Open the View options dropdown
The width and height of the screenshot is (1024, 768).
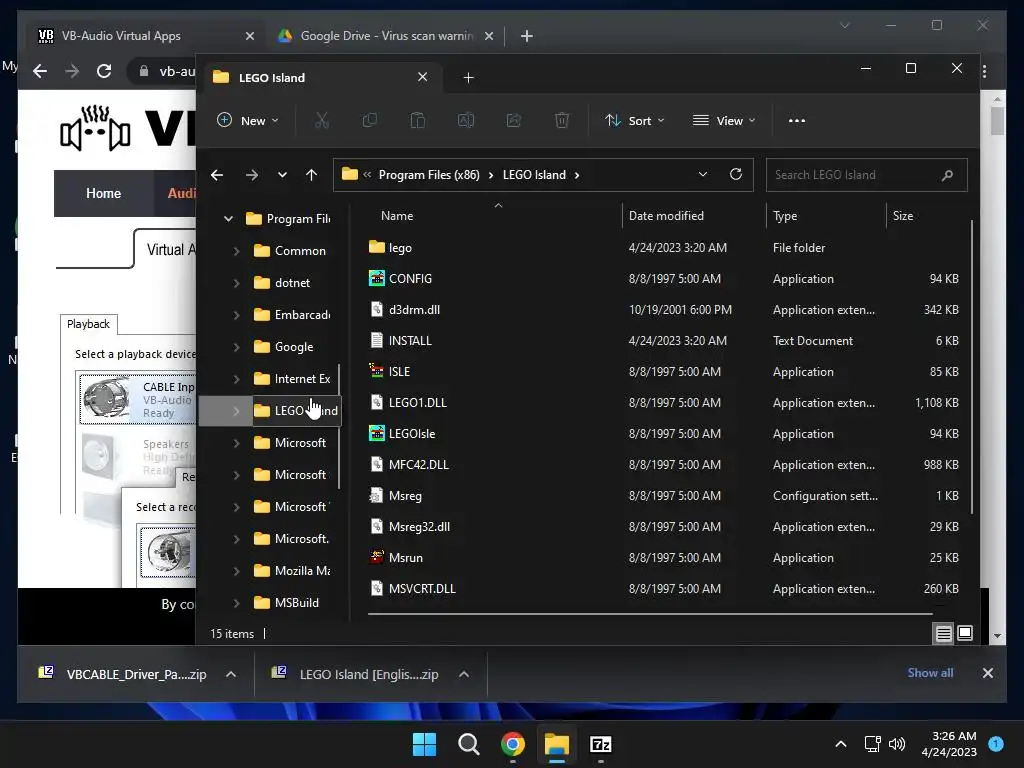pyautogui.click(x=724, y=121)
